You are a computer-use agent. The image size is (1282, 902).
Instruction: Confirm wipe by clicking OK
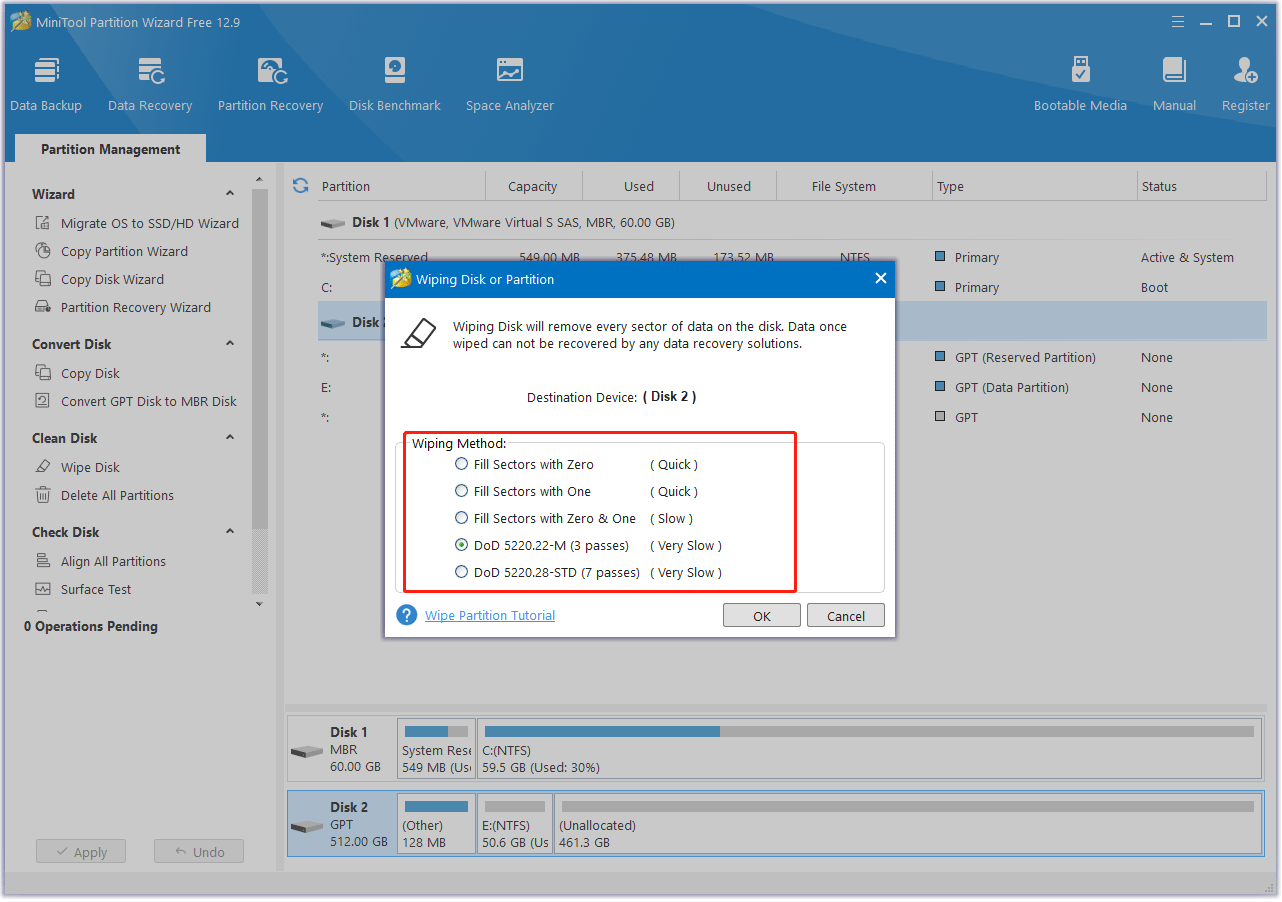pyautogui.click(x=761, y=615)
